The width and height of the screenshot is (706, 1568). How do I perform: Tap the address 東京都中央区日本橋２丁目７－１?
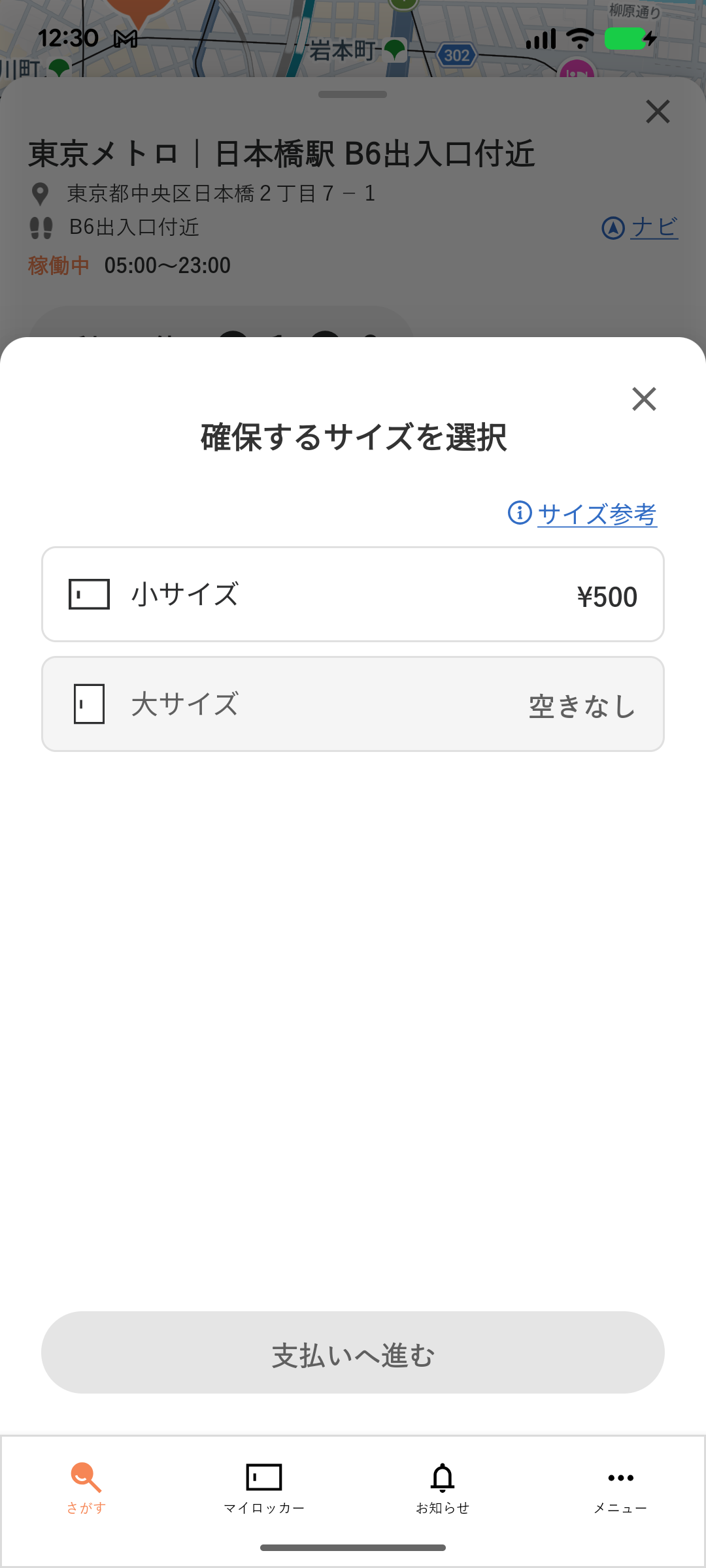click(221, 193)
